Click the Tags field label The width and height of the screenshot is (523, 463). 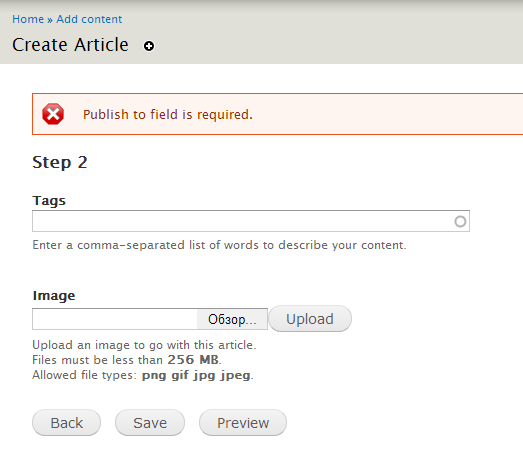[49, 200]
